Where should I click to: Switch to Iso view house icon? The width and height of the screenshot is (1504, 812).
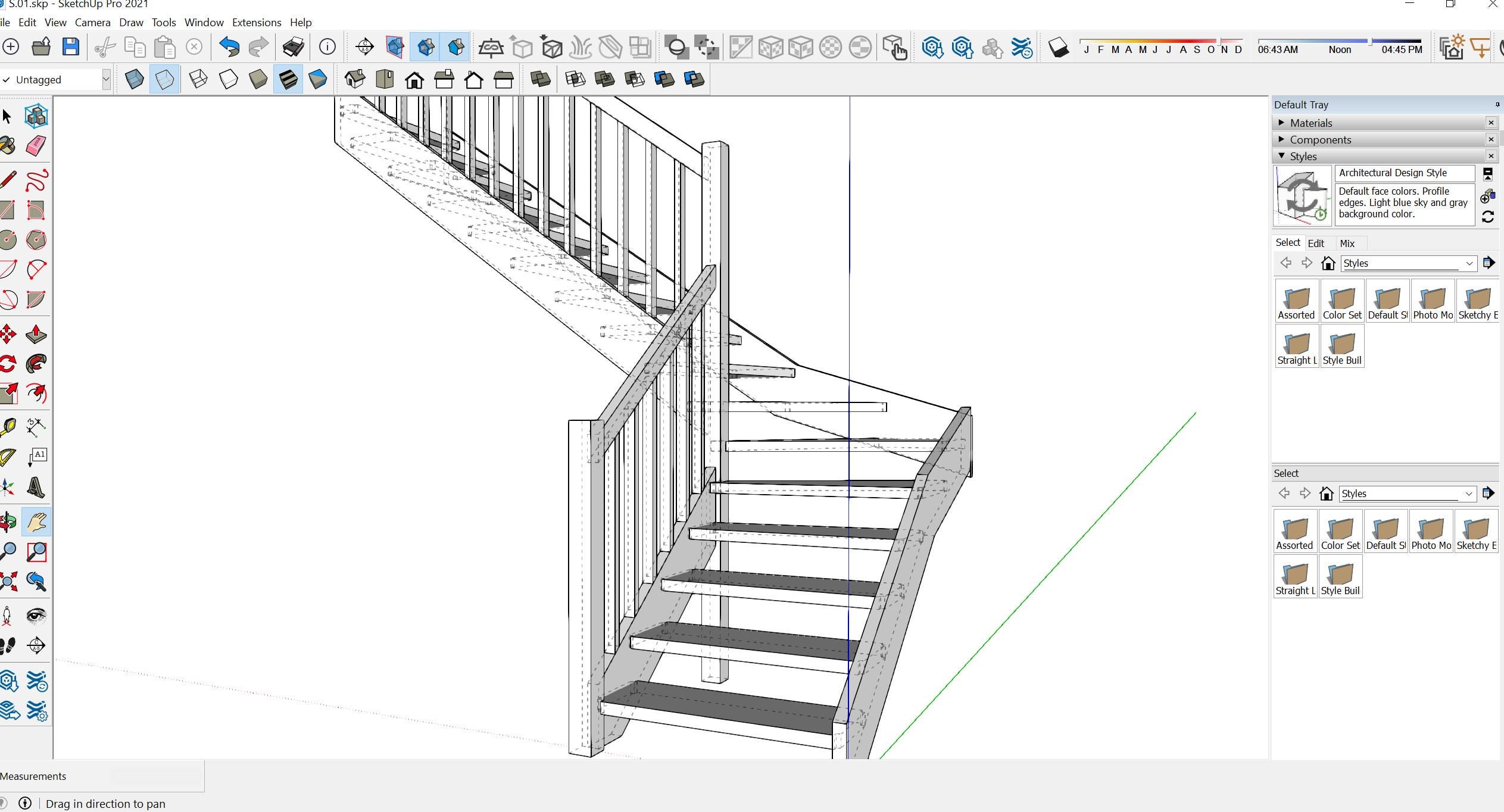coord(355,79)
